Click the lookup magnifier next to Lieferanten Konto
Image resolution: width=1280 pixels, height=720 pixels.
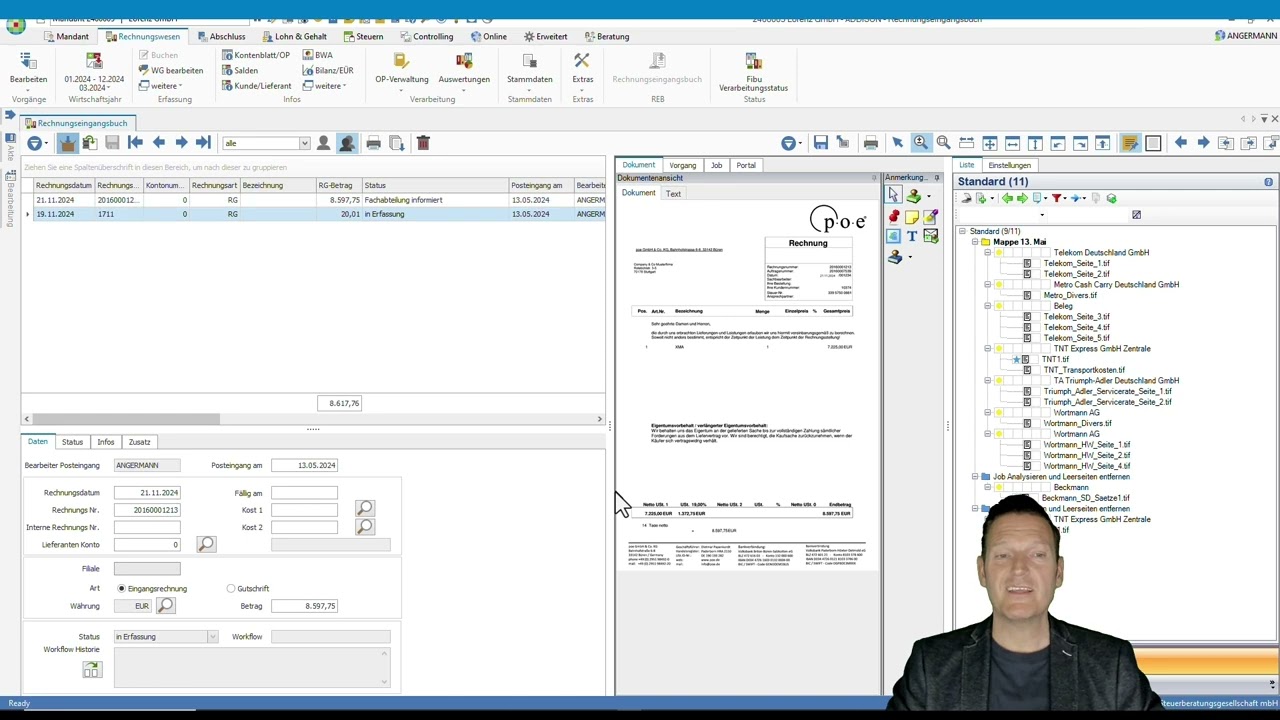[206, 544]
